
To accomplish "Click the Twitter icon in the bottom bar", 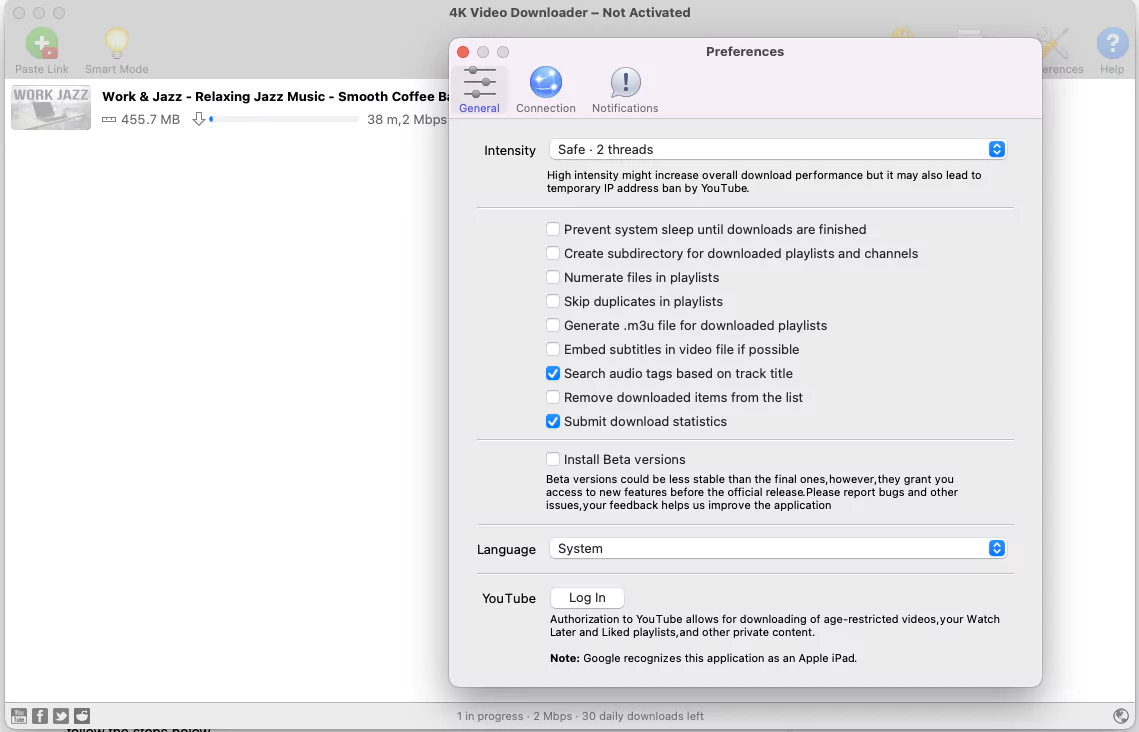I will click(x=60, y=715).
